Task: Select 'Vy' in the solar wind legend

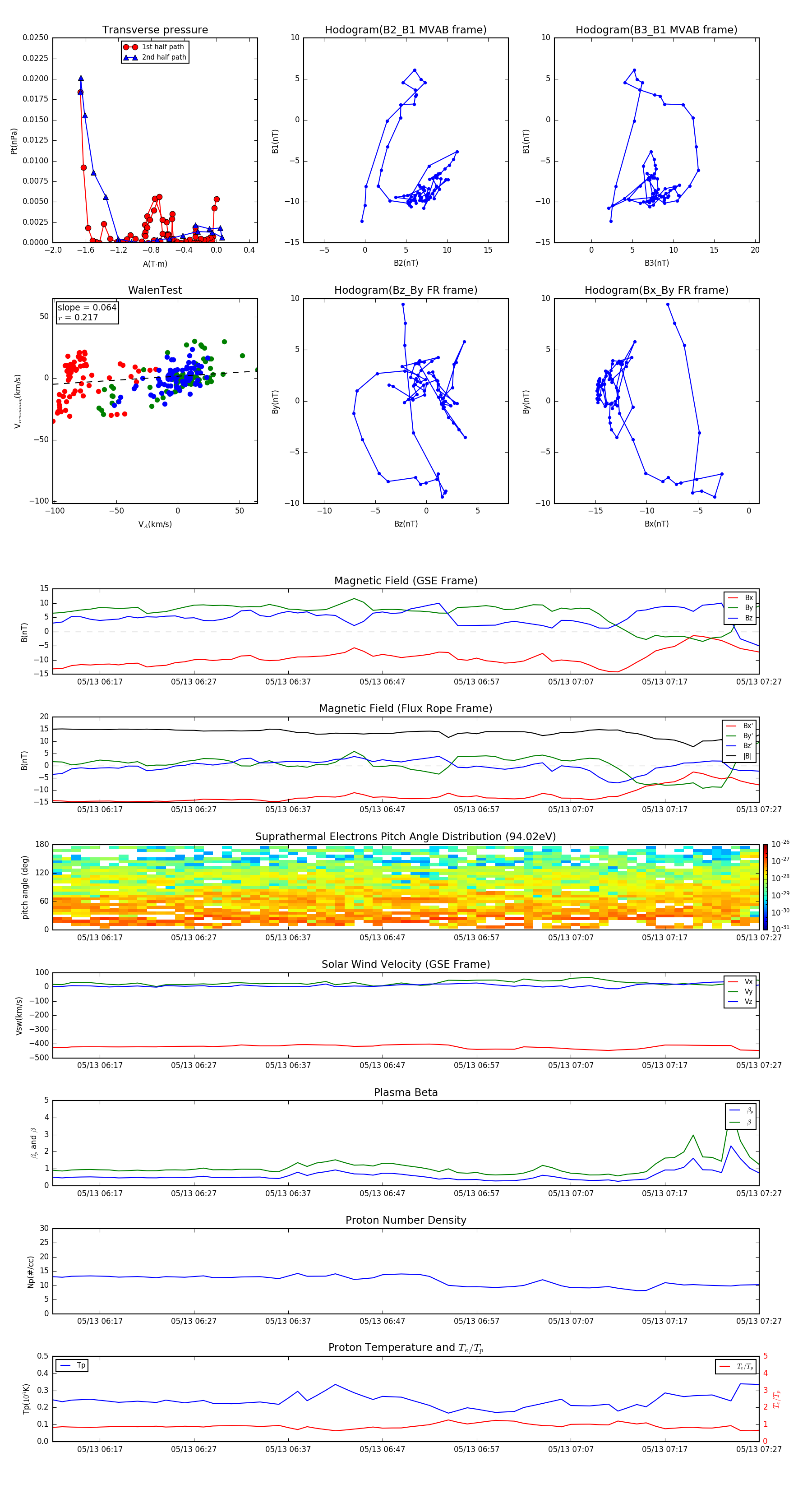Action: tap(740, 991)
